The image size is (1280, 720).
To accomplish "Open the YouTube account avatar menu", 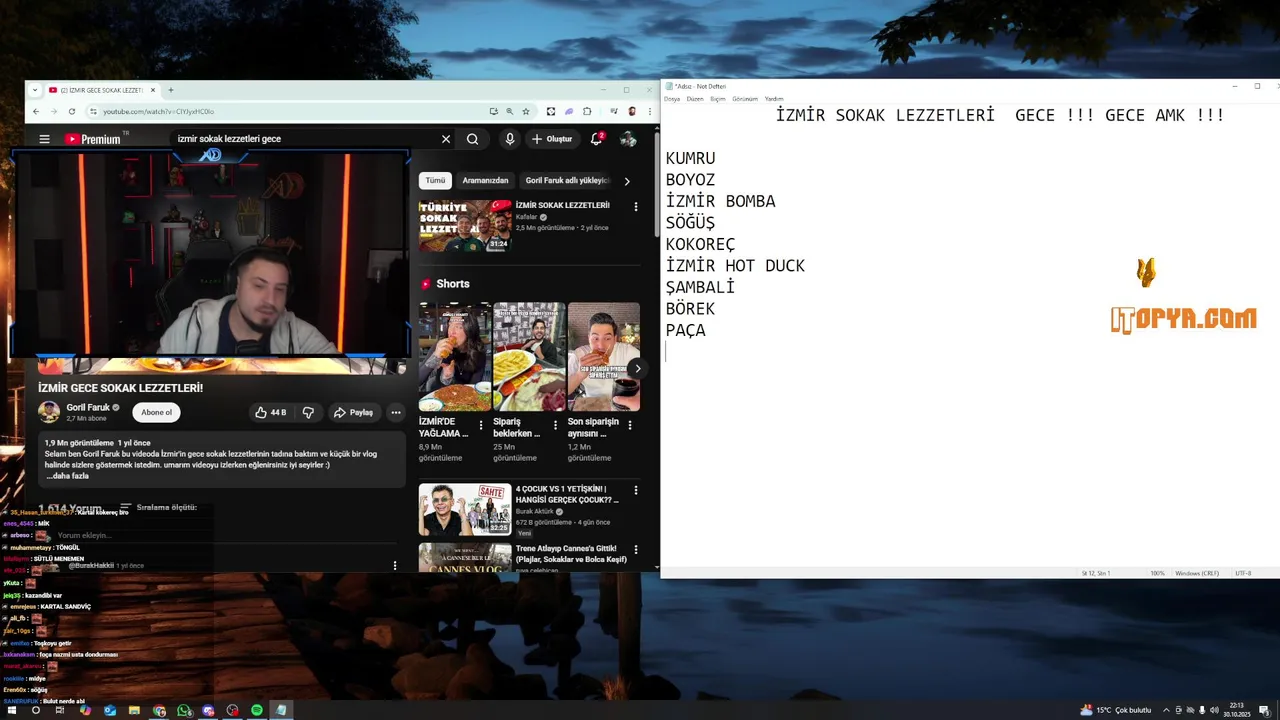I will [x=628, y=139].
